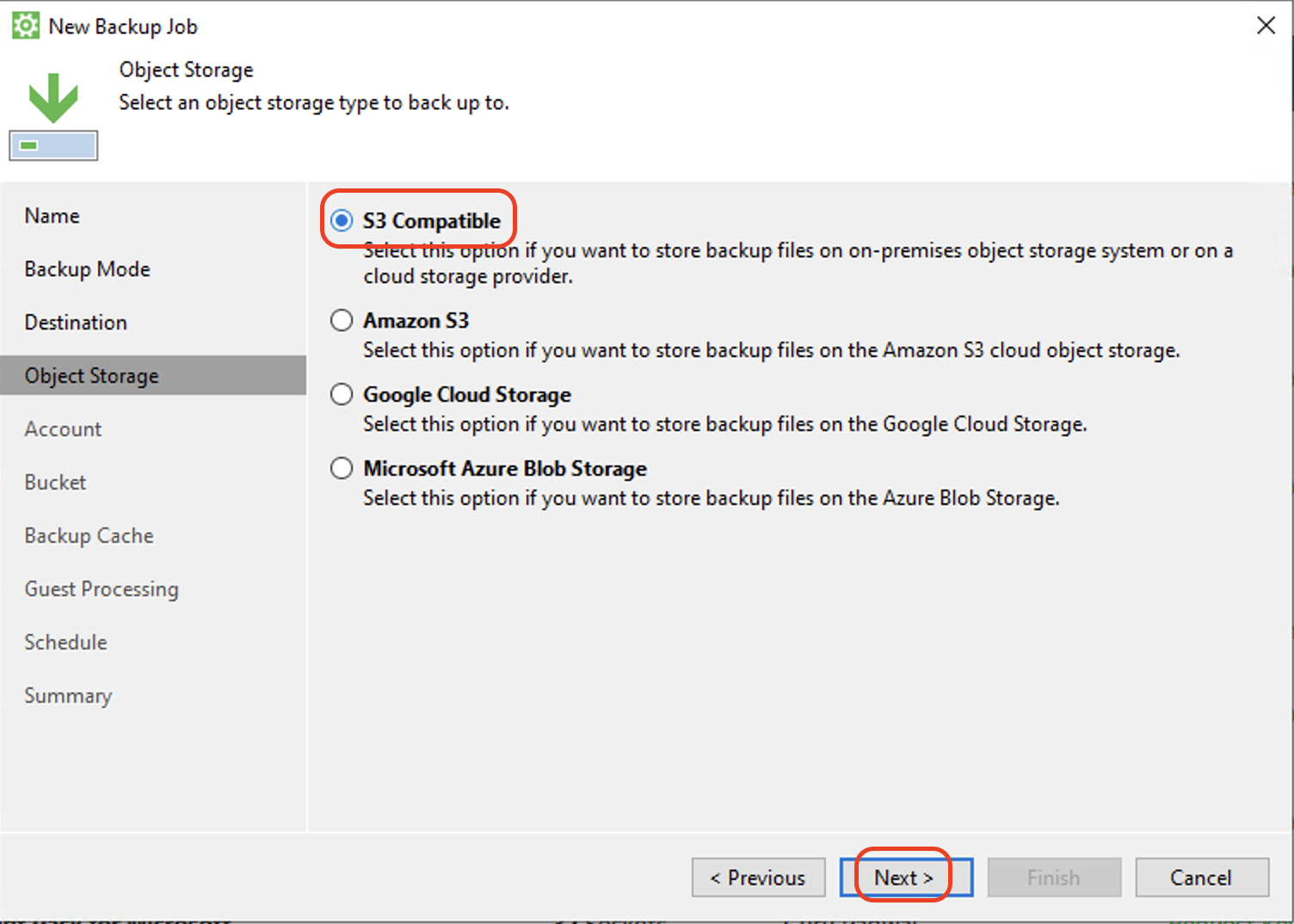This screenshot has height=924, width=1294.
Task: Go to the Backup Cache step
Action: [x=89, y=536]
